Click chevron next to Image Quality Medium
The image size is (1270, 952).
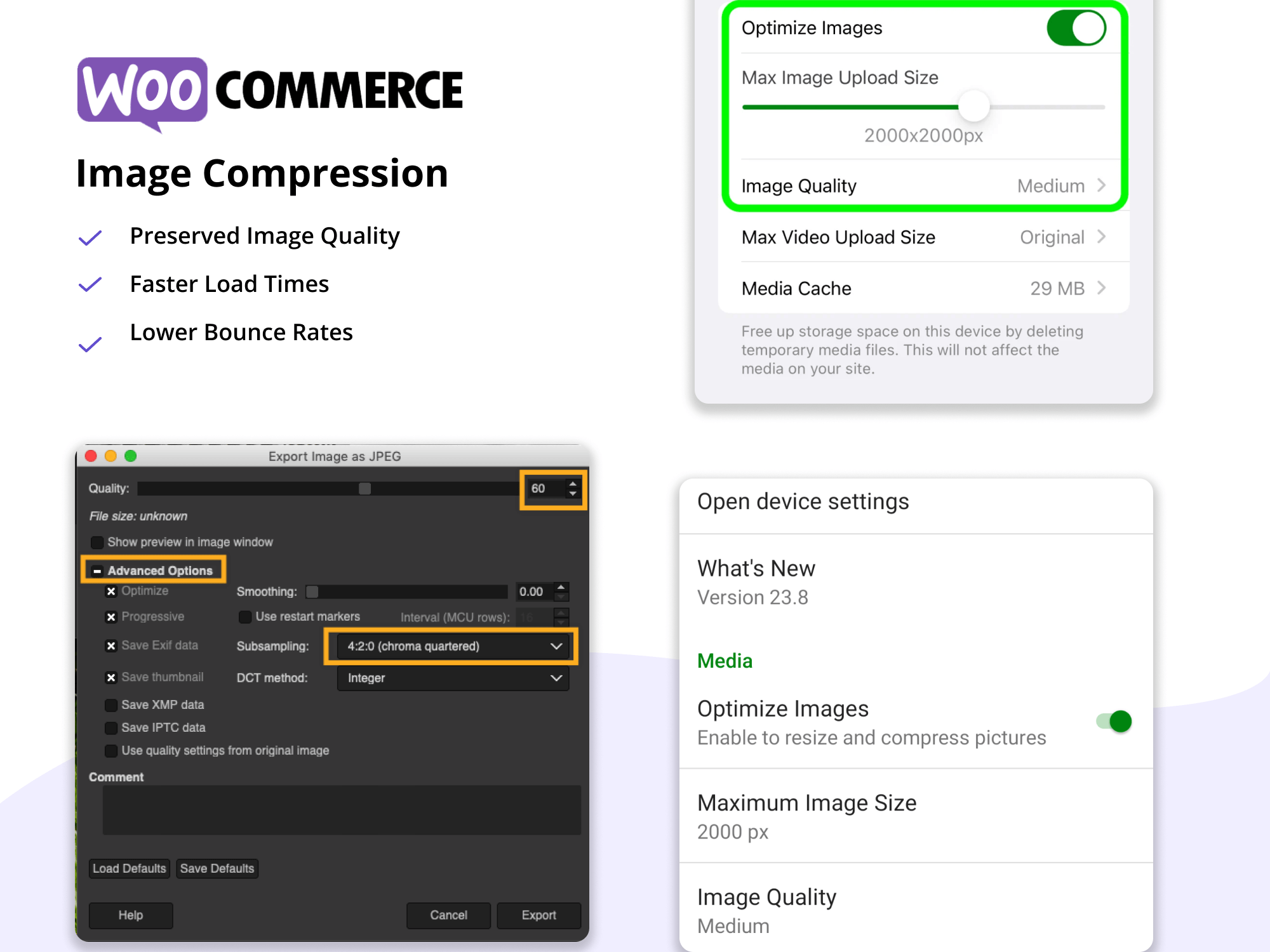[x=1102, y=185]
